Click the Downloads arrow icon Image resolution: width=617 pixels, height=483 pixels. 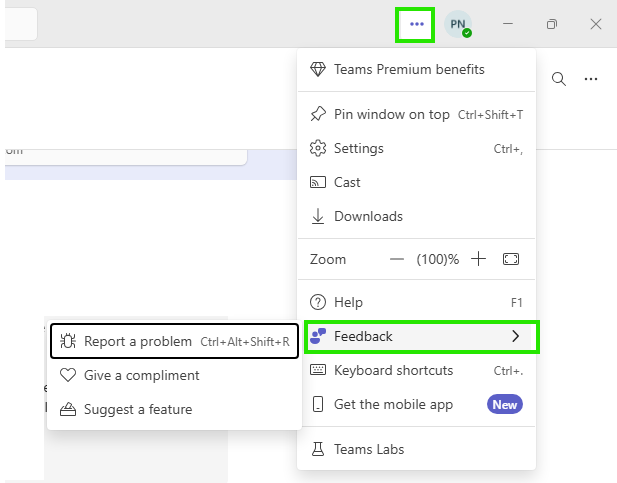tap(318, 216)
